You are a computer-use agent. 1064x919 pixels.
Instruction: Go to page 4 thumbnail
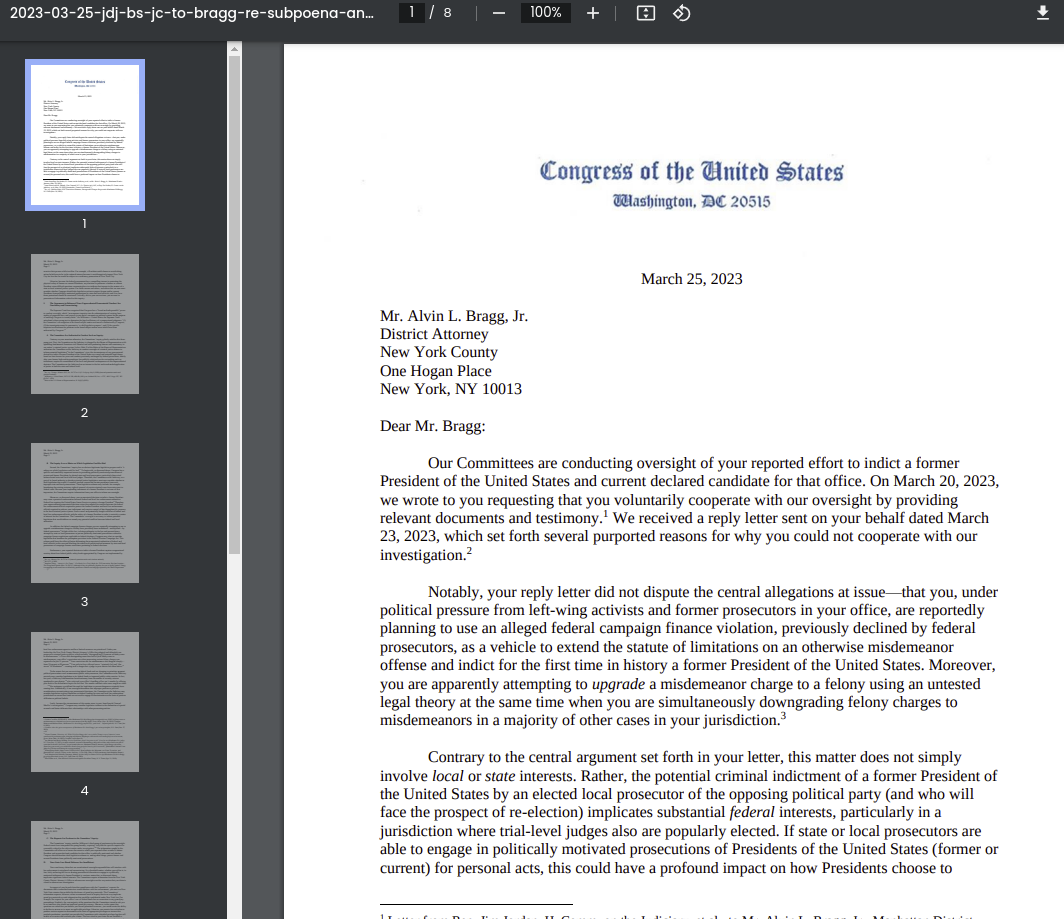85,702
